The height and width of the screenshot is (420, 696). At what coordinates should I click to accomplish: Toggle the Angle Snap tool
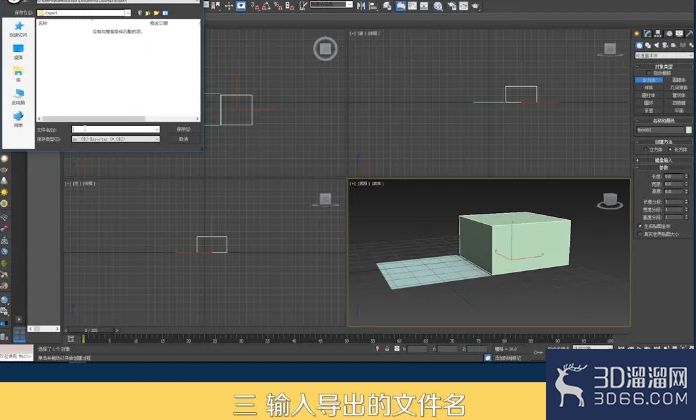pos(266,6)
